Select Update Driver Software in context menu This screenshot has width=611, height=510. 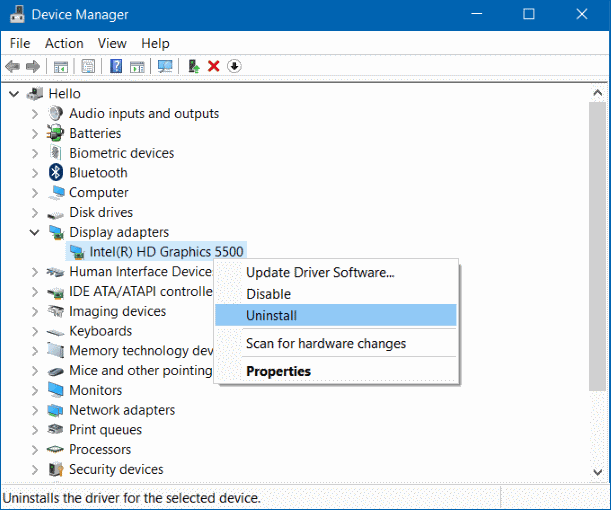[320, 272]
